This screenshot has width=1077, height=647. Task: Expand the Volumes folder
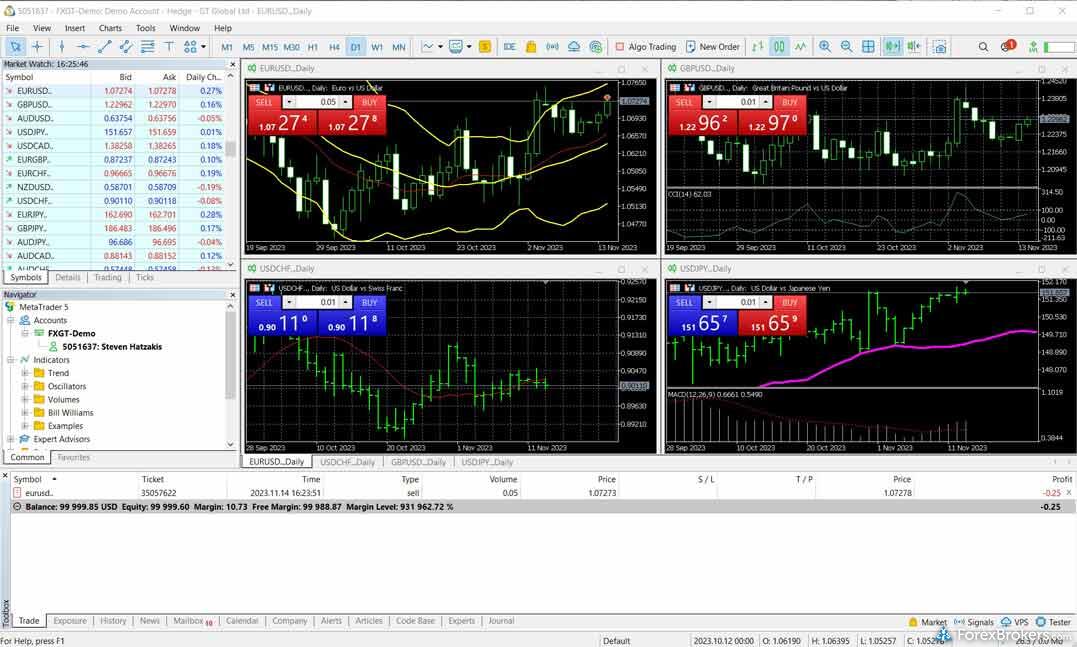pyautogui.click(x=25, y=399)
